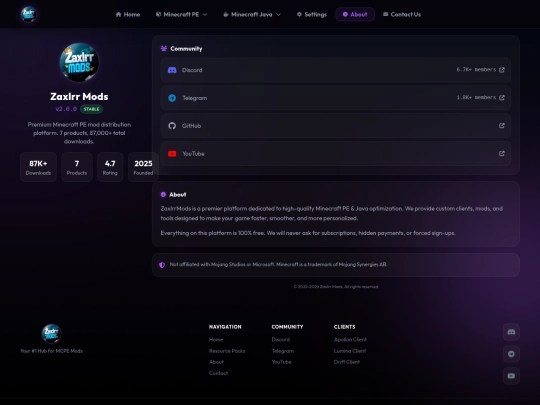Click the YouTube icon button in footer
This screenshot has width=540, height=405.
point(511,376)
